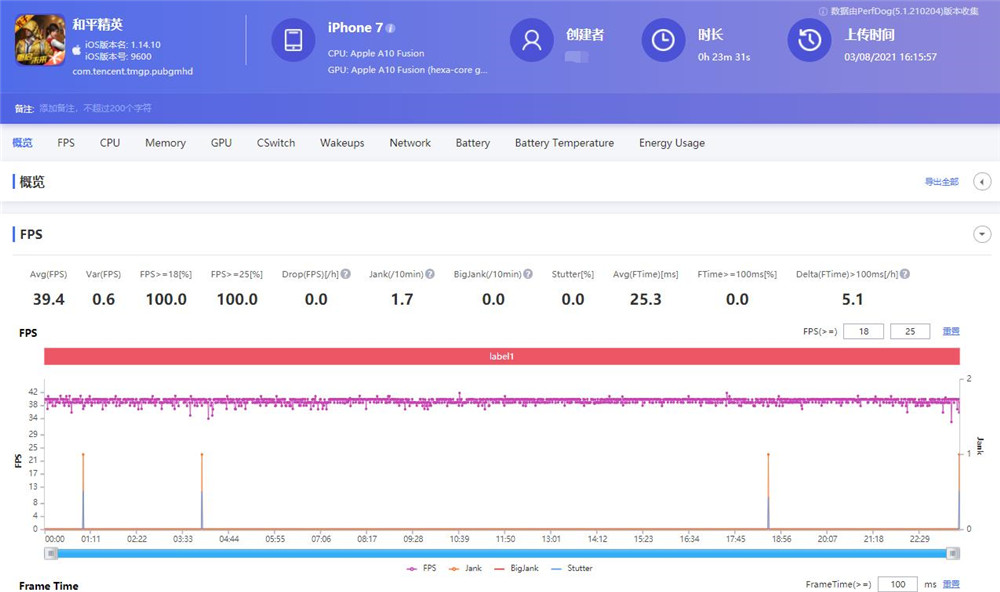The height and width of the screenshot is (592, 1000).
Task: Click the device tablet icon
Action: (293, 40)
